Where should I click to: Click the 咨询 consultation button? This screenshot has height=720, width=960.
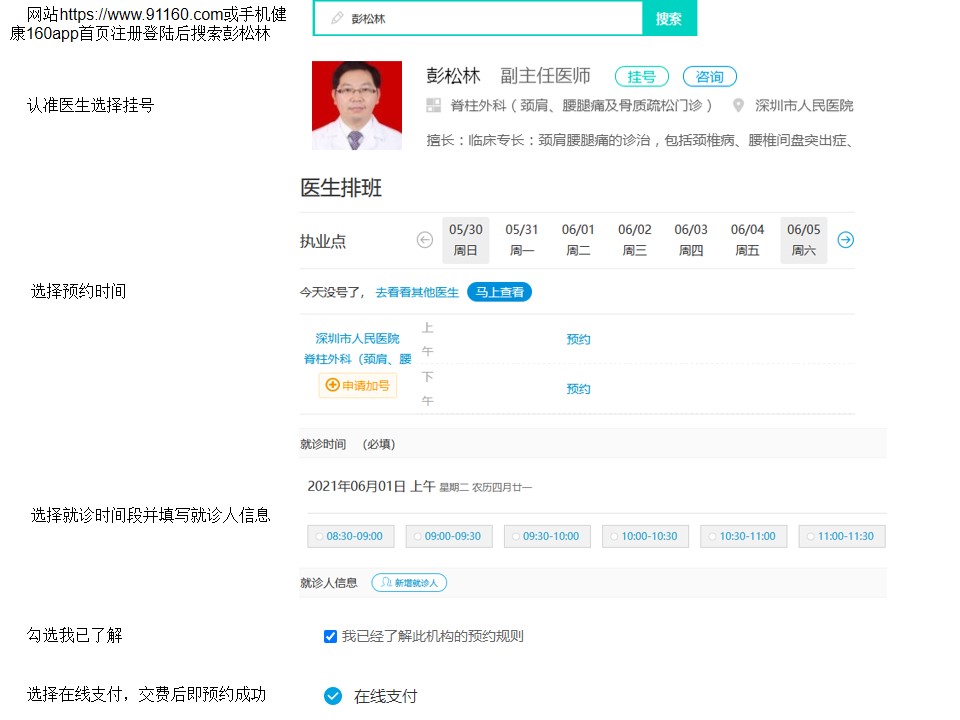coord(709,77)
